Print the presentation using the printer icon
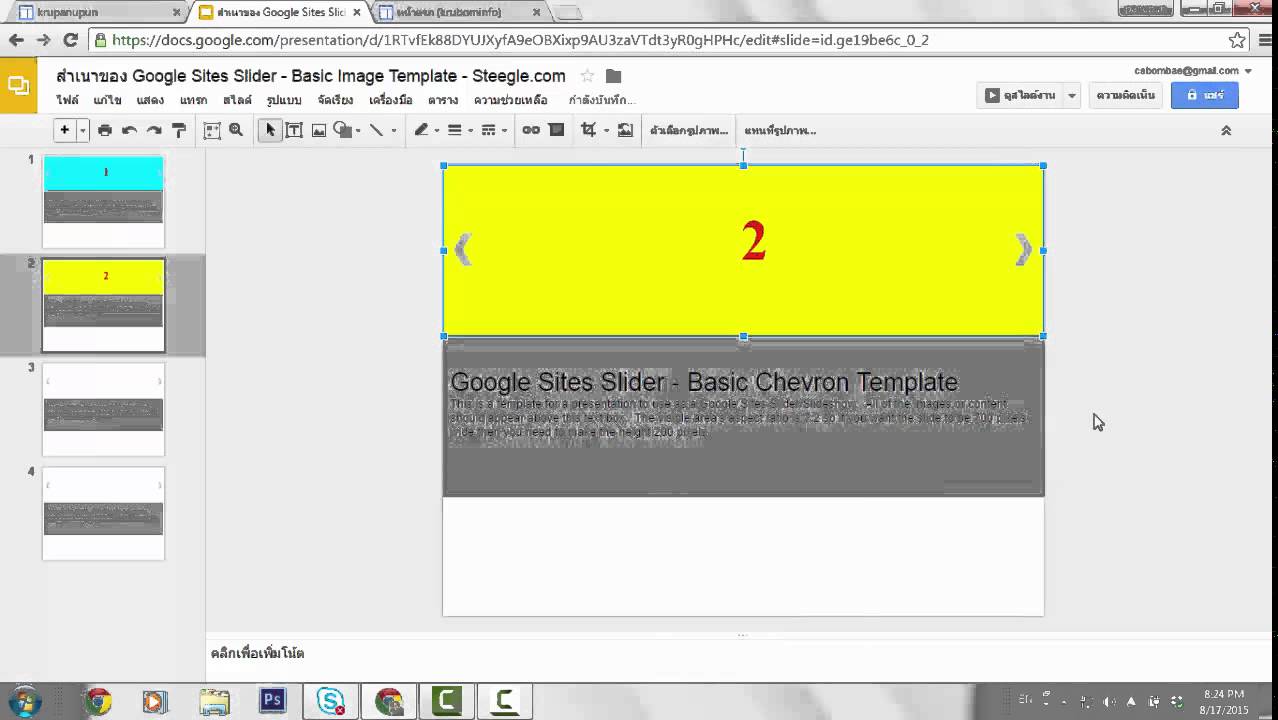Screen dimensions: 1278x720 (x=105, y=130)
